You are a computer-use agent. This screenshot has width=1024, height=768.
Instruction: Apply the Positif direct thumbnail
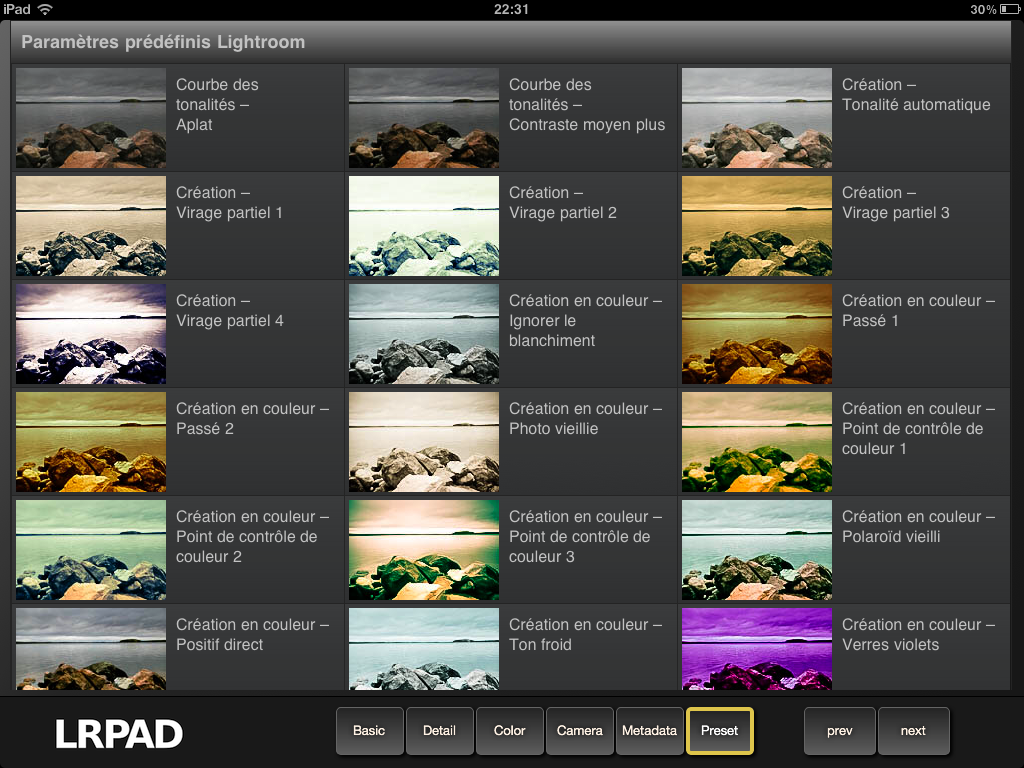91,649
